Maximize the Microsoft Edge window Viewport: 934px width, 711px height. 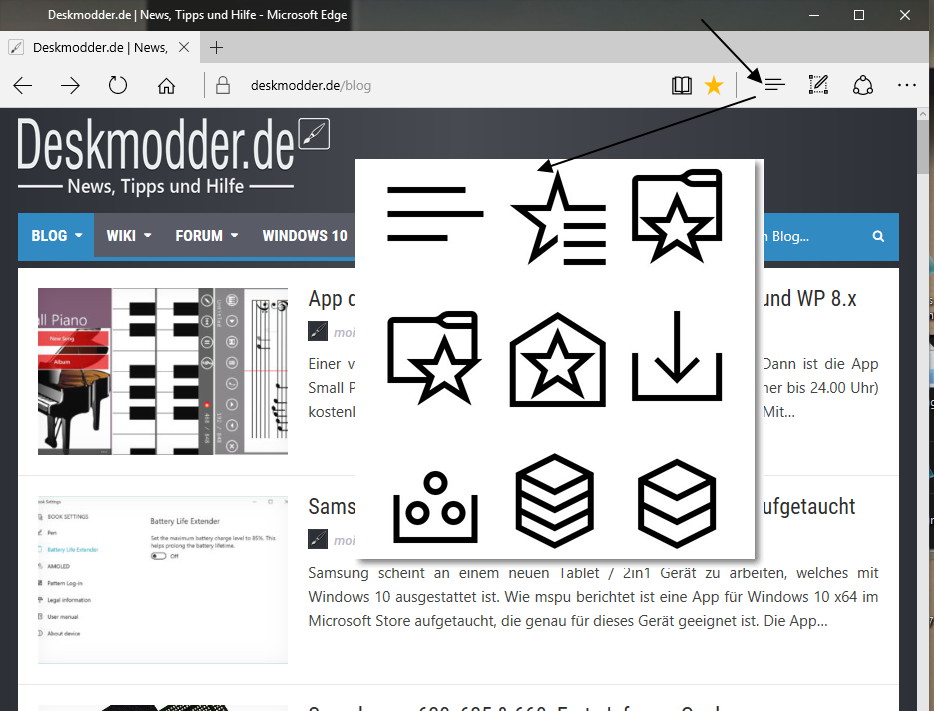(859, 15)
